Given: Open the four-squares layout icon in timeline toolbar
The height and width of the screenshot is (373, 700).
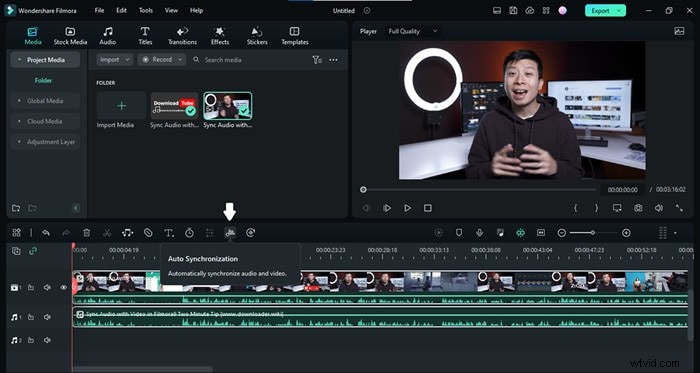Looking at the screenshot, I should [x=17, y=232].
